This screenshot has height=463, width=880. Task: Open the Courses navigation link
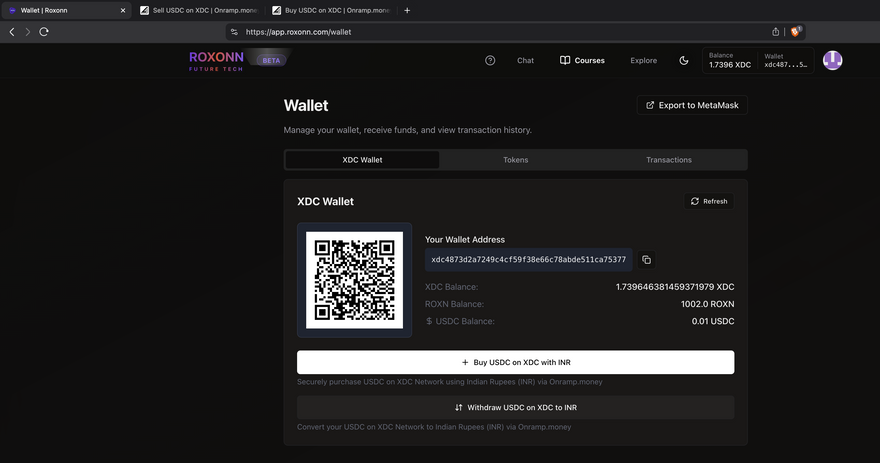(582, 60)
